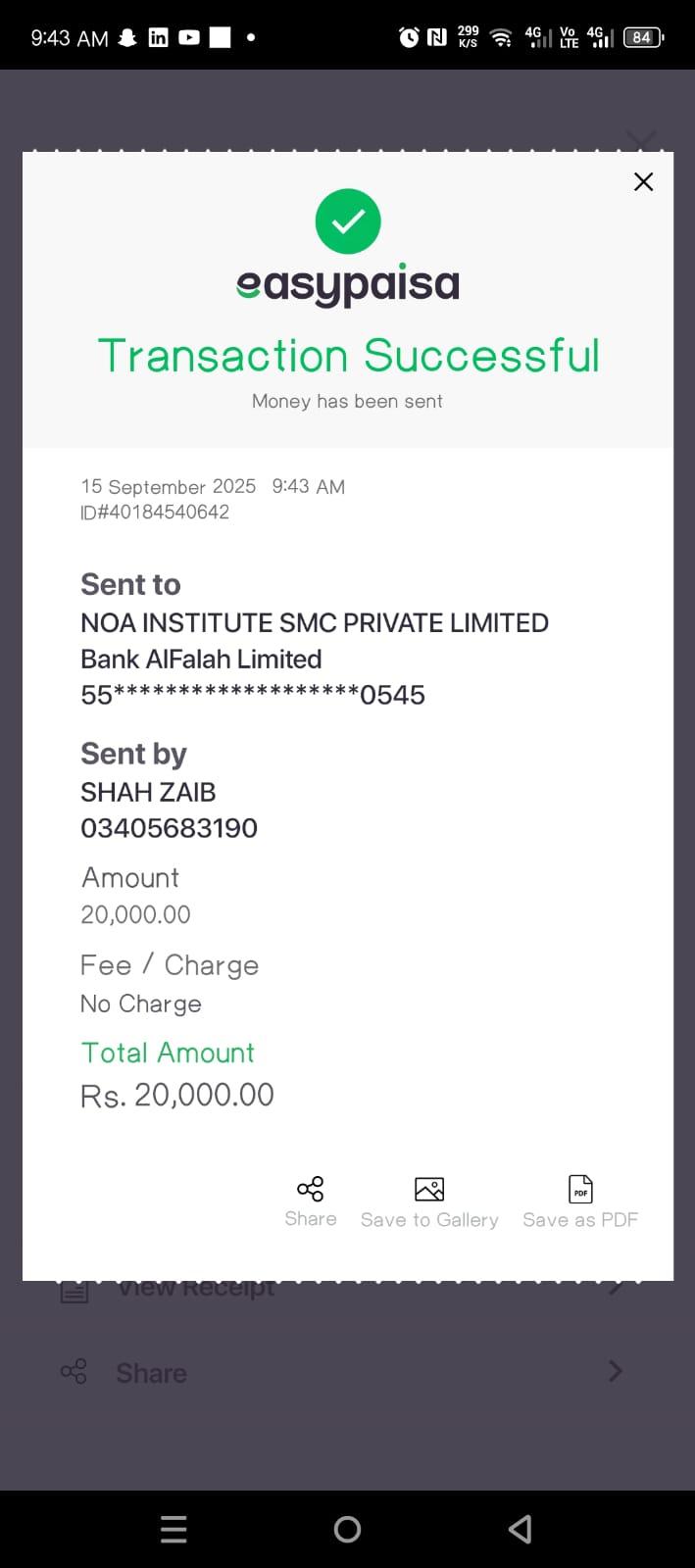The width and height of the screenshot is (695, 1568).
Task: Tap the Save as PDF icon
Action: pos(580,1189)
